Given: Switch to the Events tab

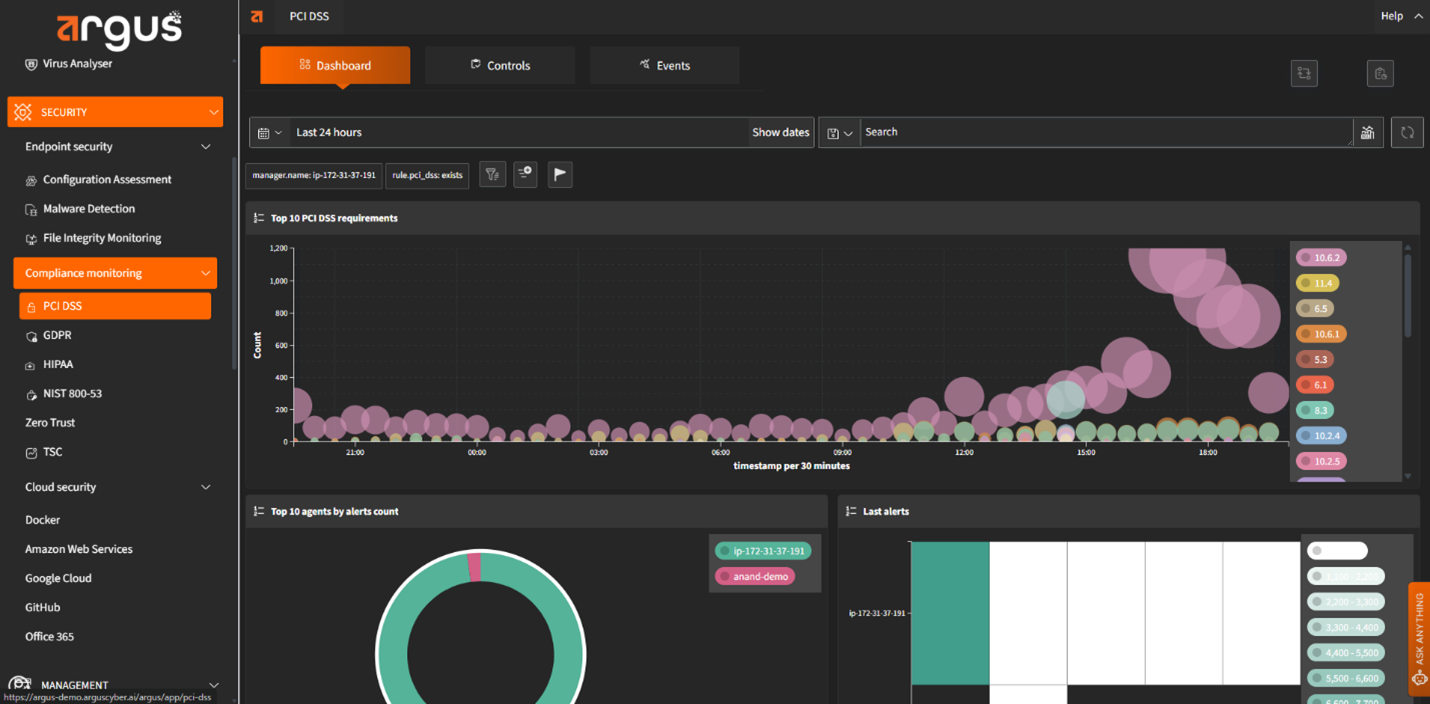Looking at the screenshot, I should coord(664,66).
